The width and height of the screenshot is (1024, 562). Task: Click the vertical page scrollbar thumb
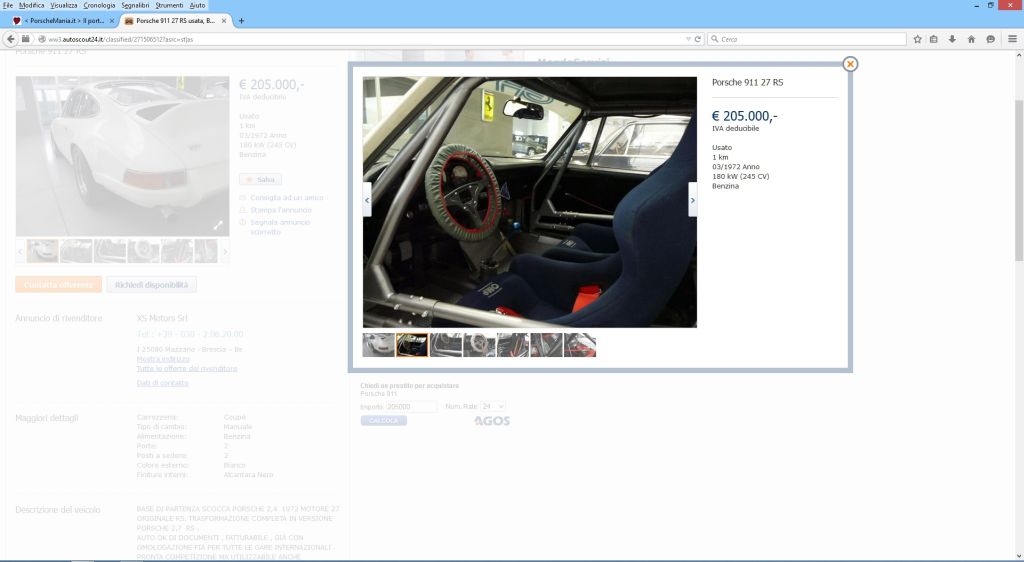coord(1018,180)
